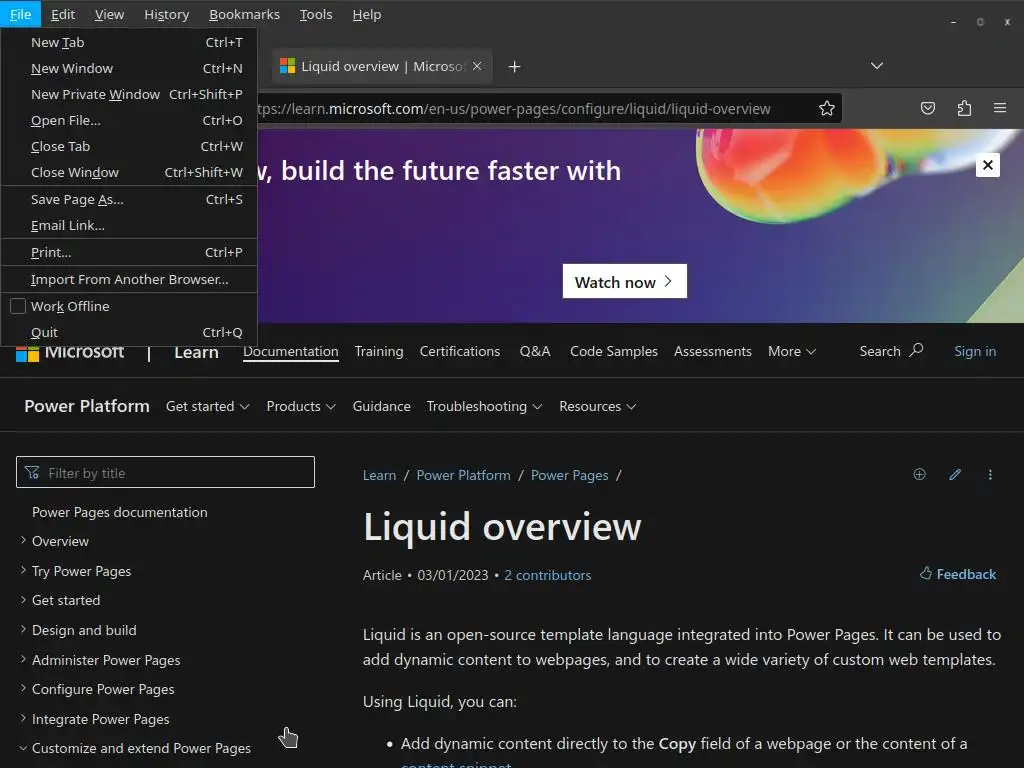Click the browser address bar URL
Viewport: 1024px width, 768px height.
pyautogui.click(x=513, y=108)
